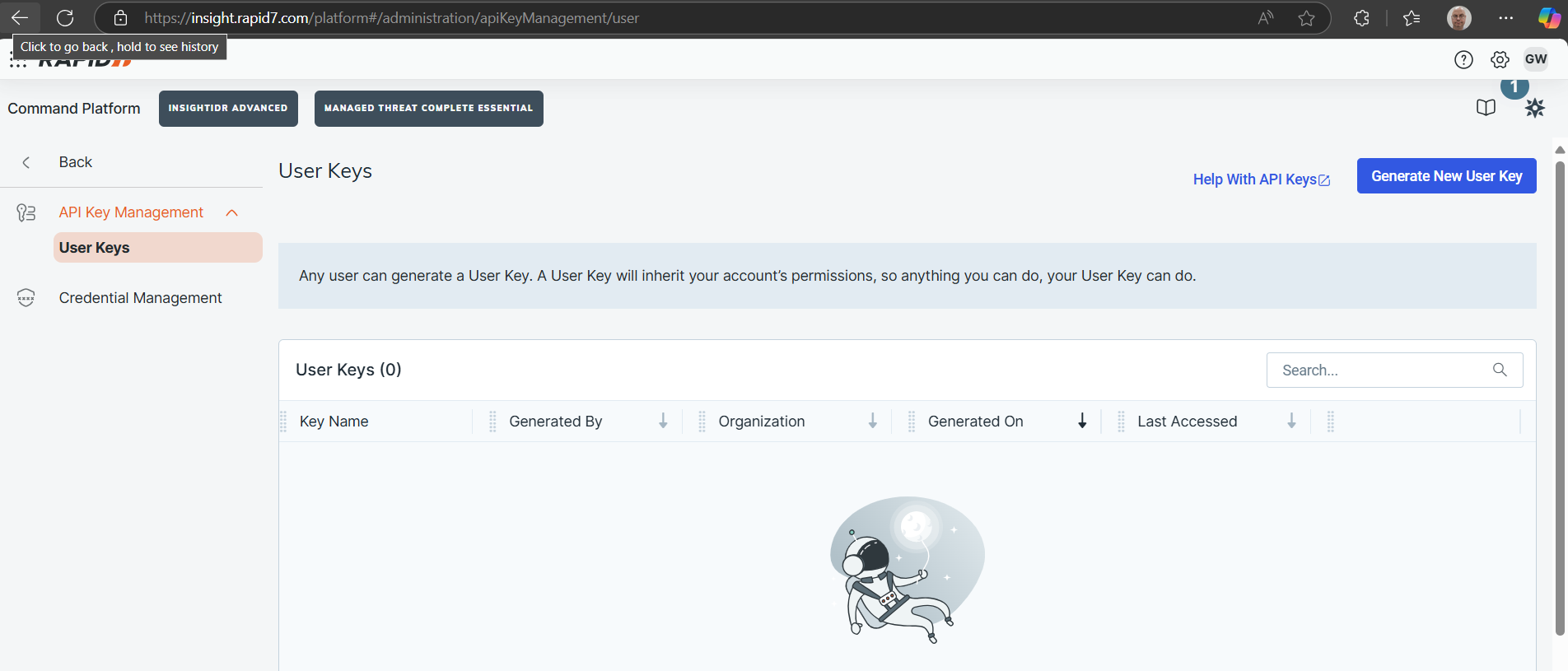Click the Generated On column header text
The height and width of the screenshot is (671, 1568).
coord(976,422)
